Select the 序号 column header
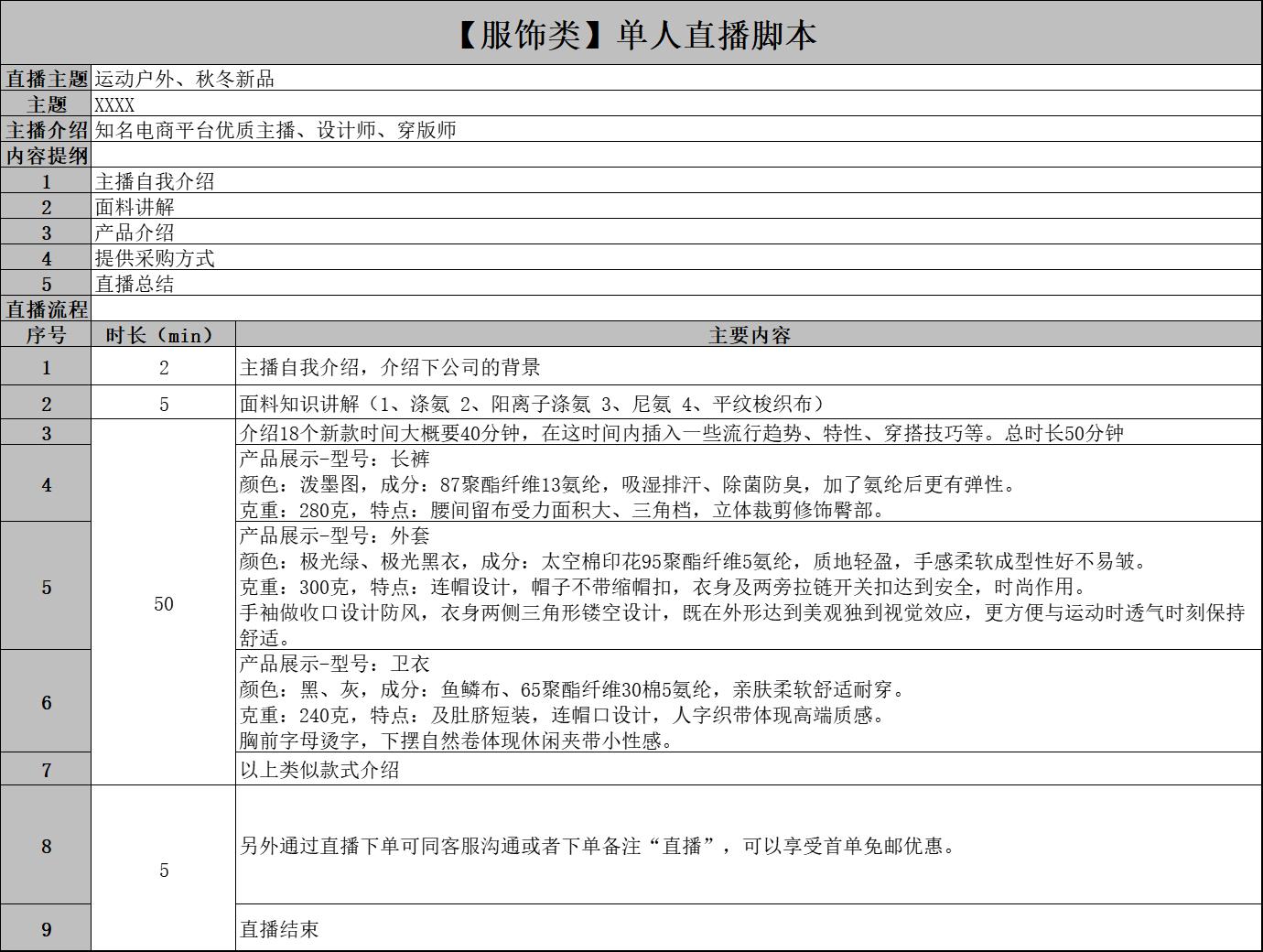Screen dimensions: 1263x952 point(46,335)
